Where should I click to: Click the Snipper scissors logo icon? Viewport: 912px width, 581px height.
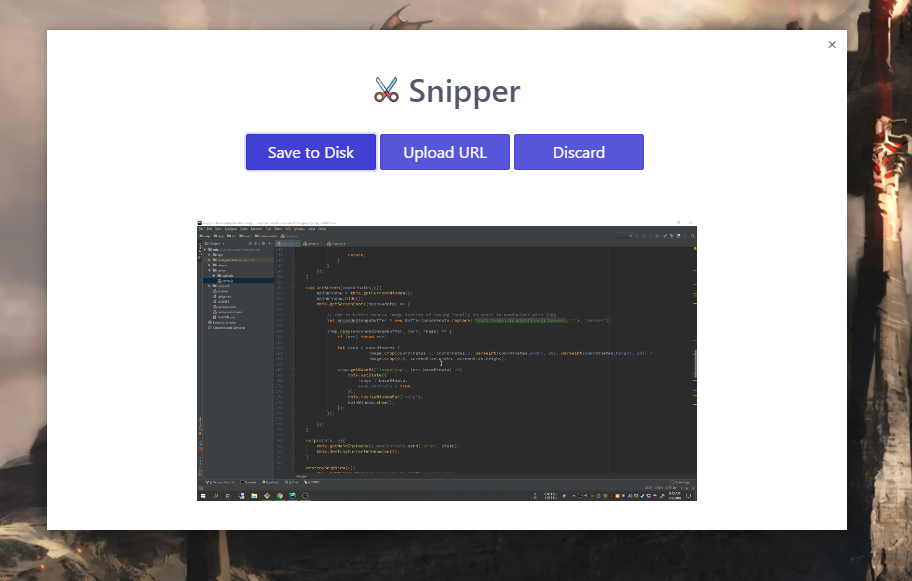tap(386, 90)
